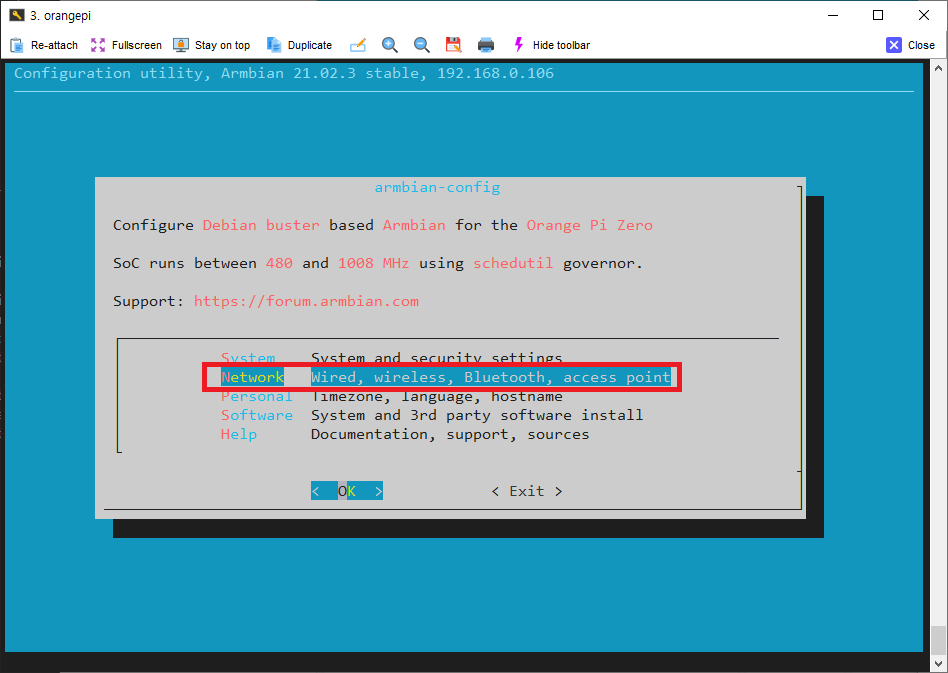Save terminal output using the floppy icon
Image resolution: width=948 pixels, height=673 pixels.
coord(453,45)
